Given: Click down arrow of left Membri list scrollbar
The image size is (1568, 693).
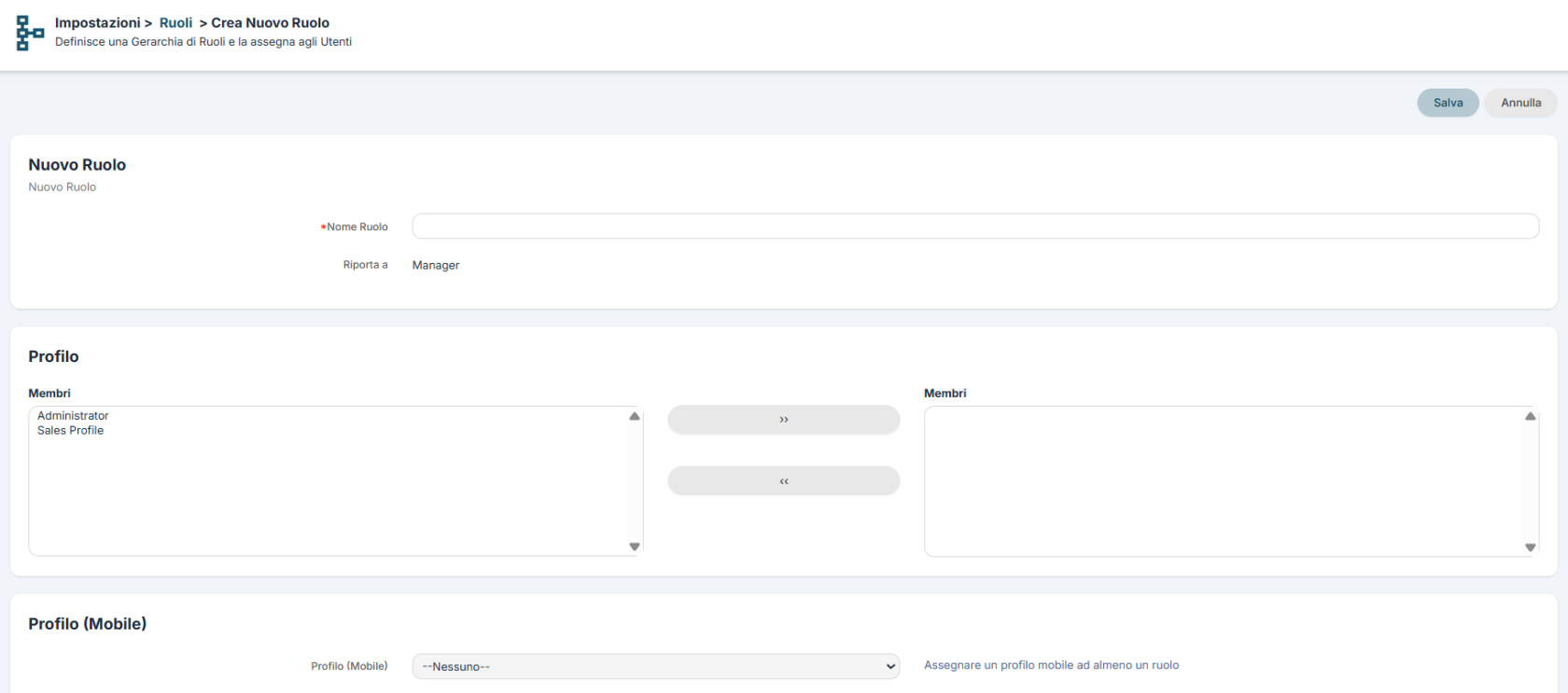Looking at the screenshot, I should click(x=635, y=547).
